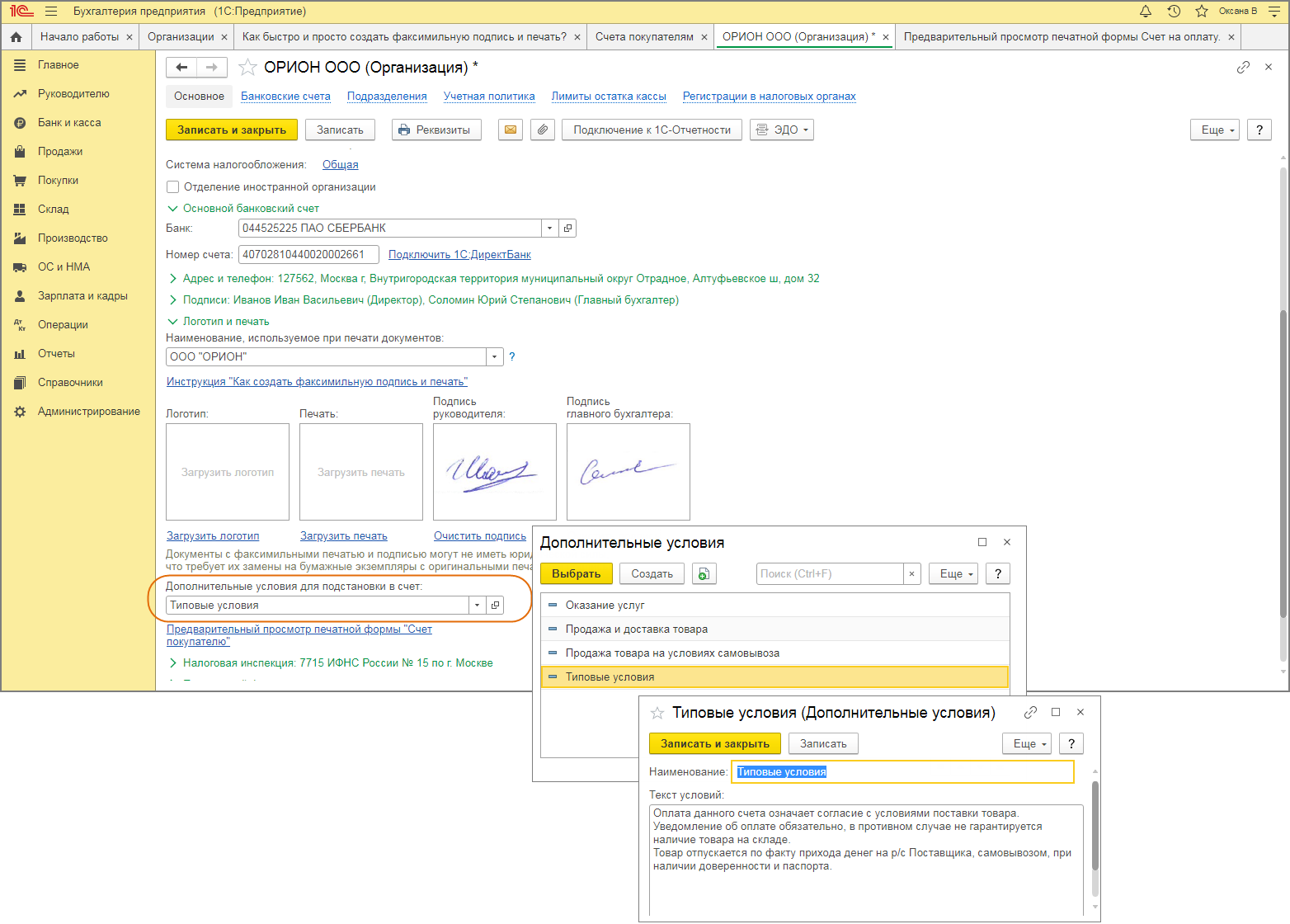This screenshot has height=924, width=1290.
Task: Copy link in Типовые условия window
Action: click(1030, 712)
